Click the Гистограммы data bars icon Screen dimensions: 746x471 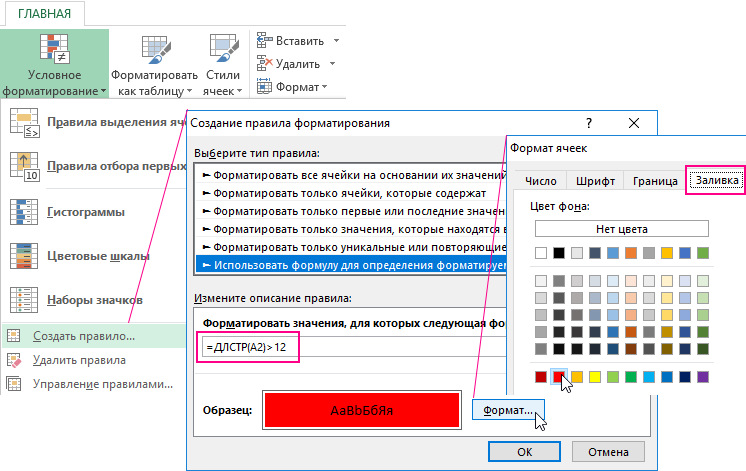tap(24, 212)
